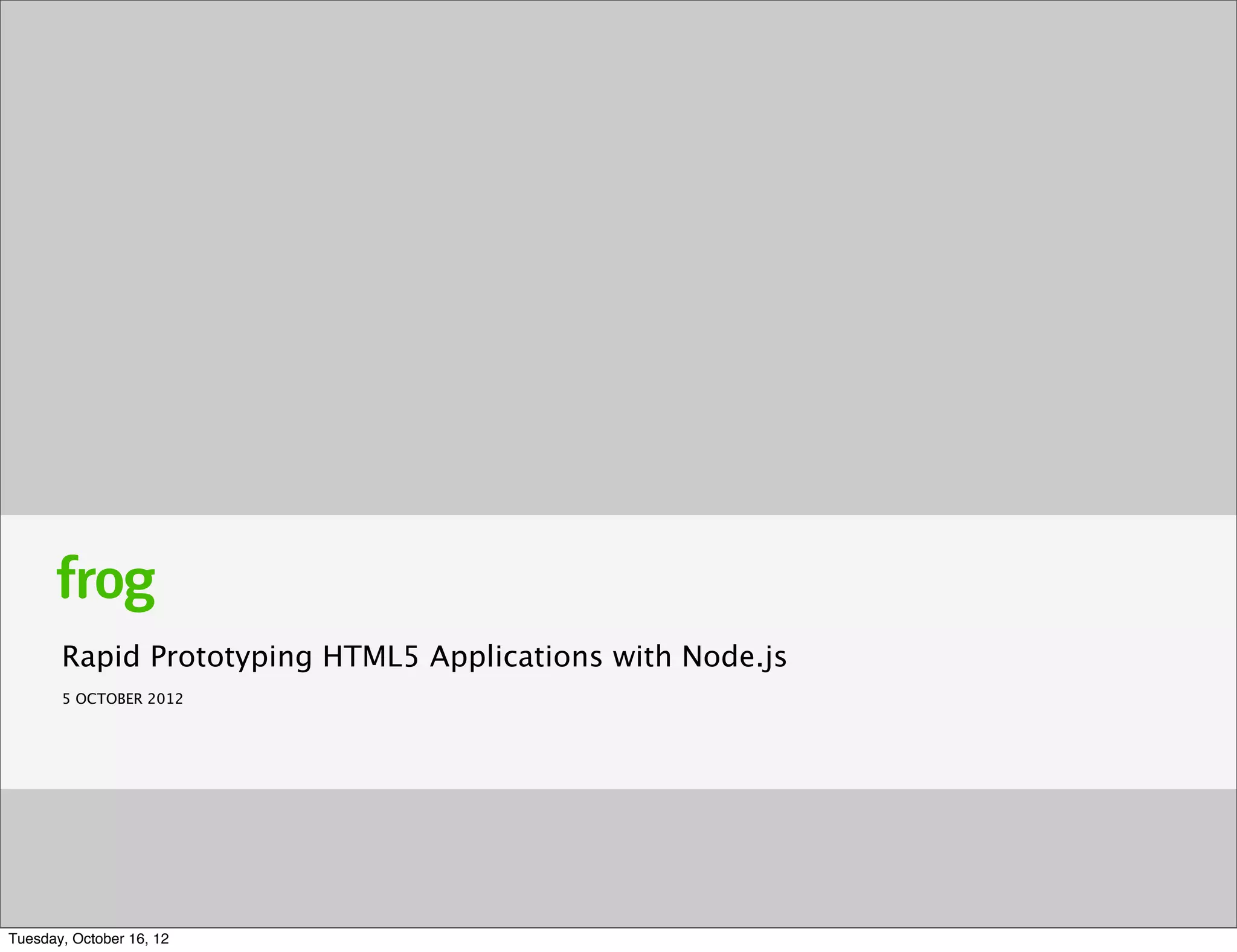Image resolution: width=1237 pixels, height=952 pixels.
Task: Click the letter "f" of the frog logo
Action: [x=66, y=577]
